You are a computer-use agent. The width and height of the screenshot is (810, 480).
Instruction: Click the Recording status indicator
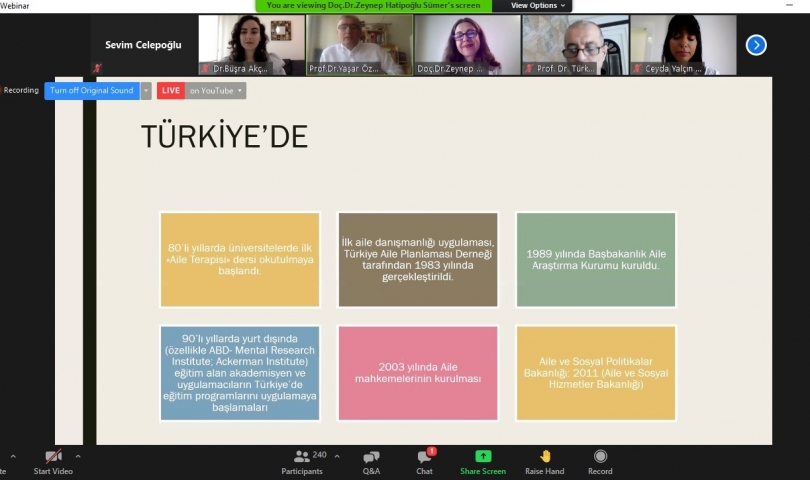[x=20, y=90]
